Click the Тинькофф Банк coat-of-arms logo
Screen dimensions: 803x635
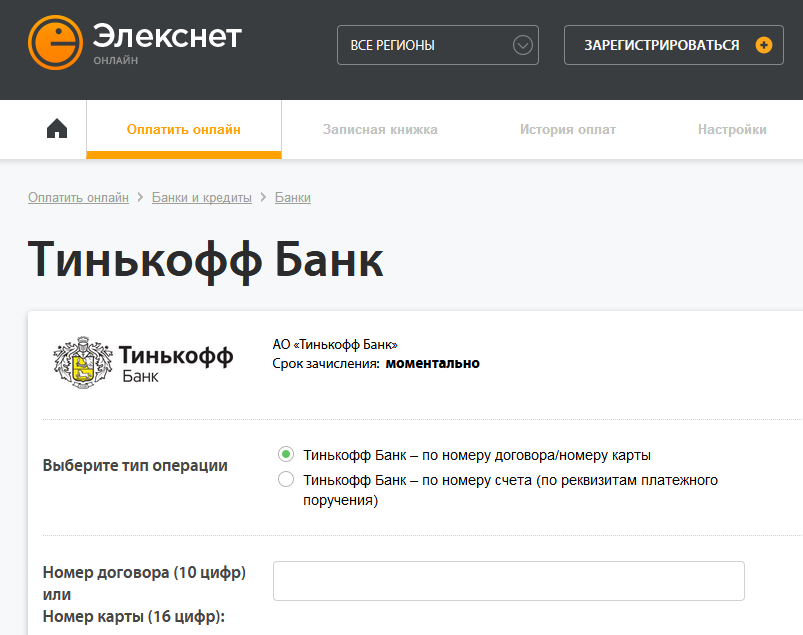(x=82, y=363)
